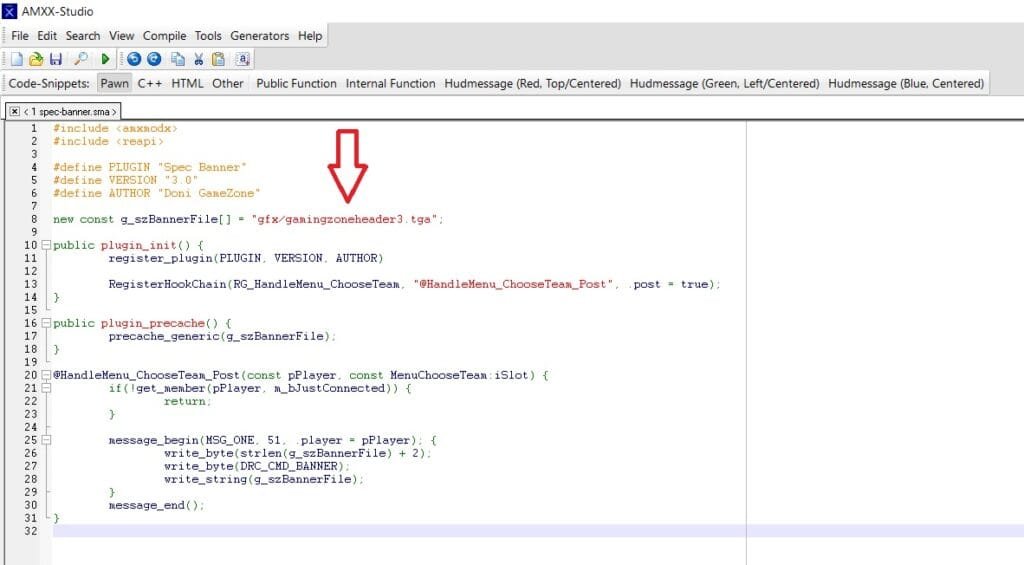Cut selection with the scissors icon

199,59
